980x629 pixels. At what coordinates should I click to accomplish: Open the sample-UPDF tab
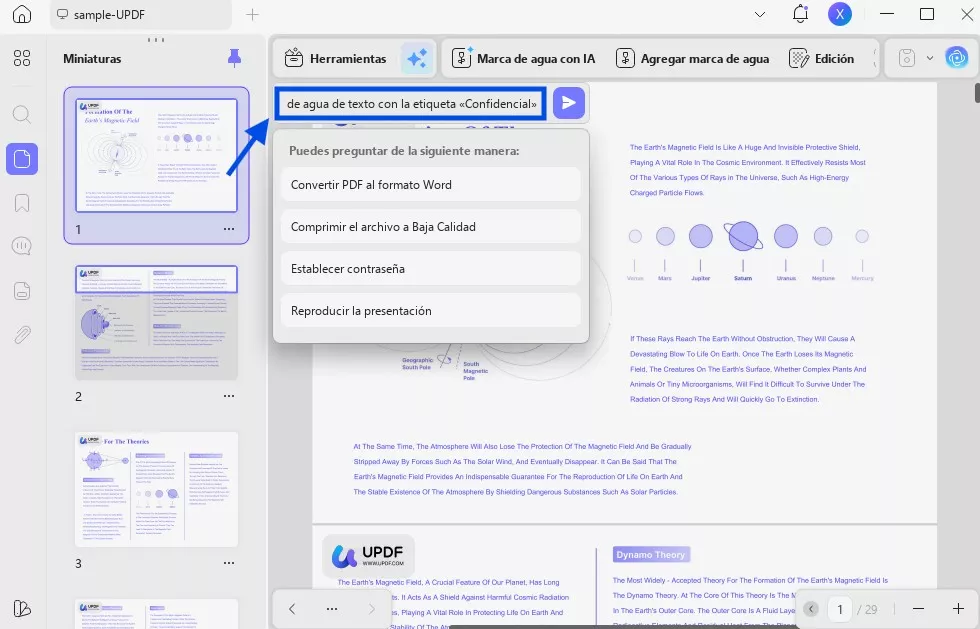(140, 14)
